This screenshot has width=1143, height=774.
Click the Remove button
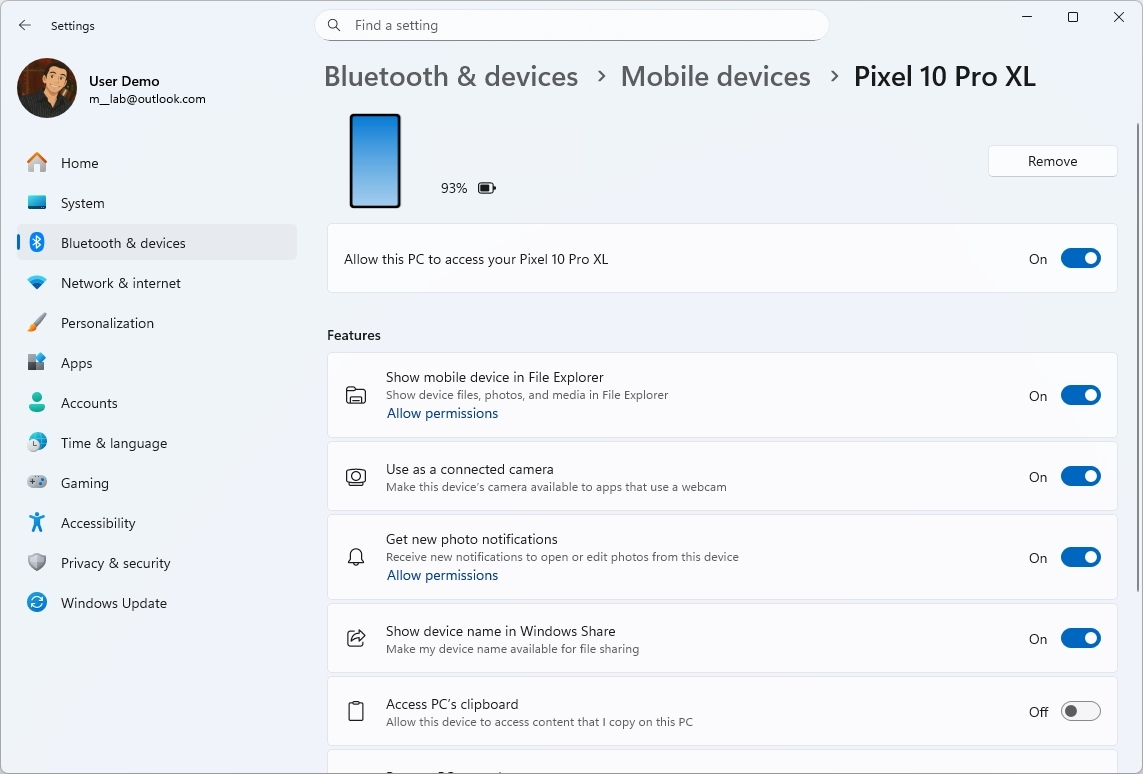point(1052,161)
